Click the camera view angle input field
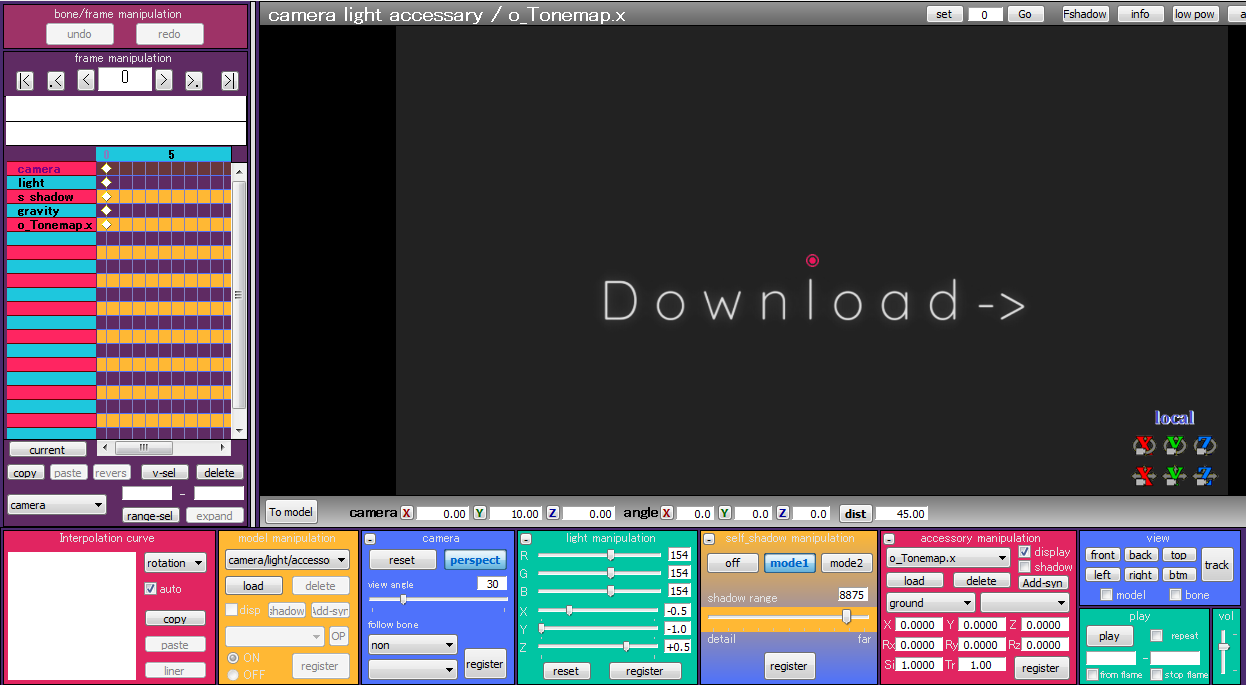The height and width of the screenshot is (685, 1246). [491, 584]
